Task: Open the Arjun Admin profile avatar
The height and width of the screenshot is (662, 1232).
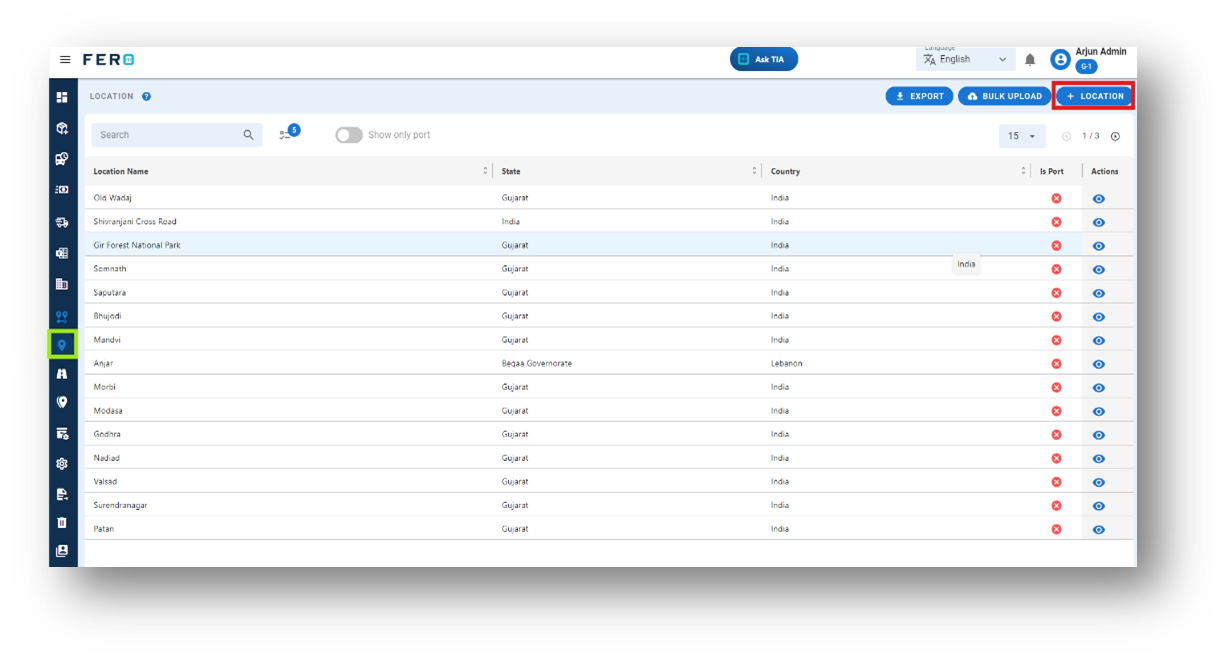Action: coord(1060,60)
